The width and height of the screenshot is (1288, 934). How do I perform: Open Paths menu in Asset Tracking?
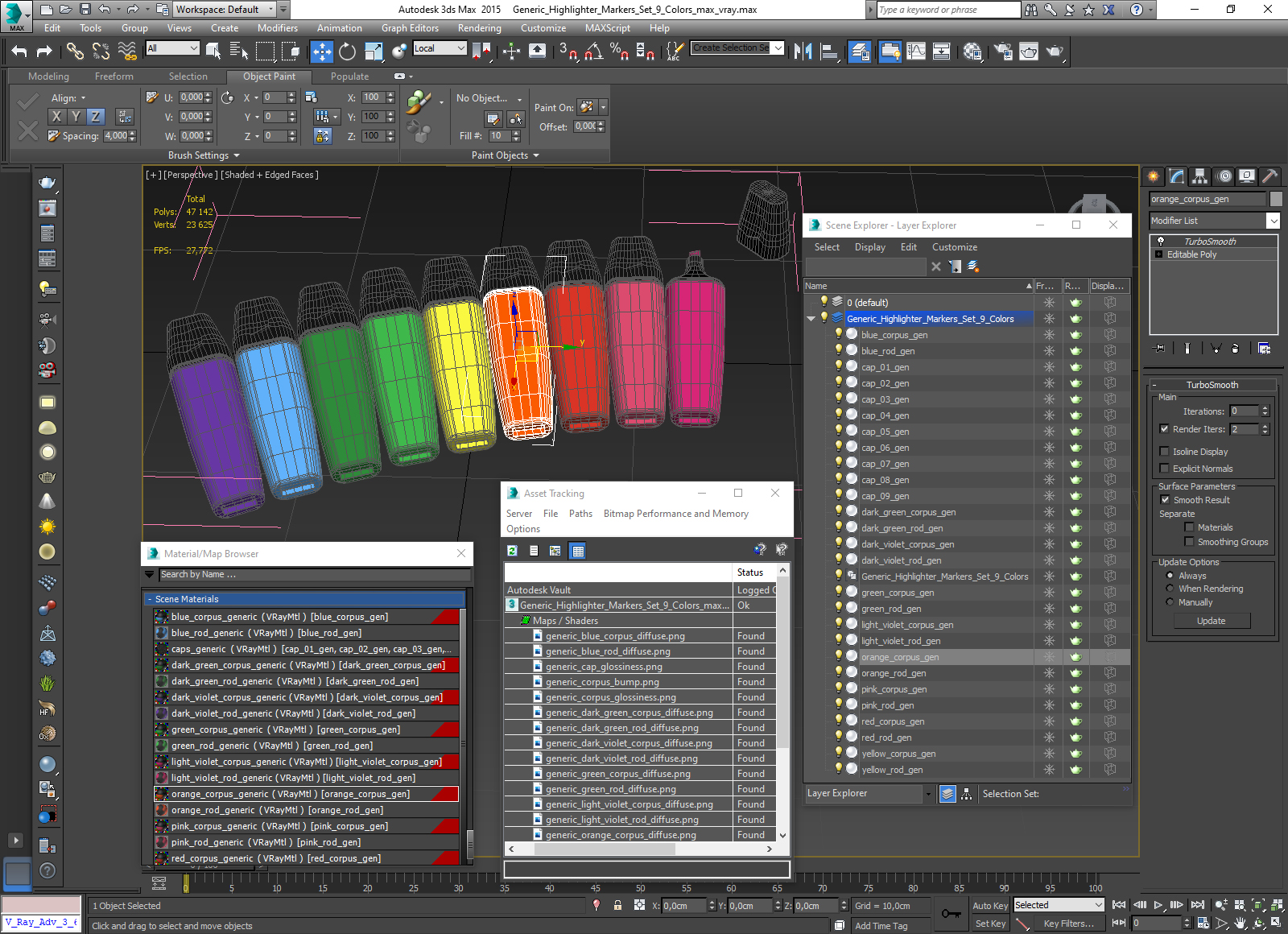coord(580,514)
